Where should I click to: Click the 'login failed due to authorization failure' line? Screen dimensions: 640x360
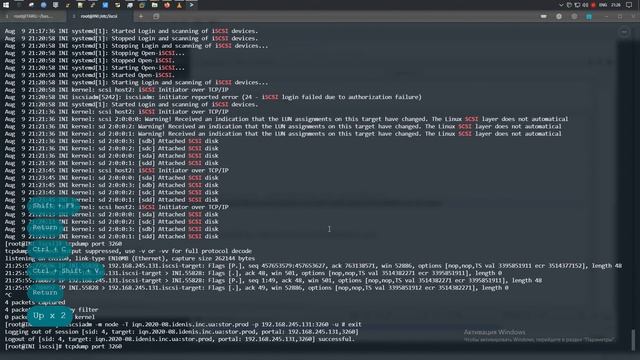[213, 97]
